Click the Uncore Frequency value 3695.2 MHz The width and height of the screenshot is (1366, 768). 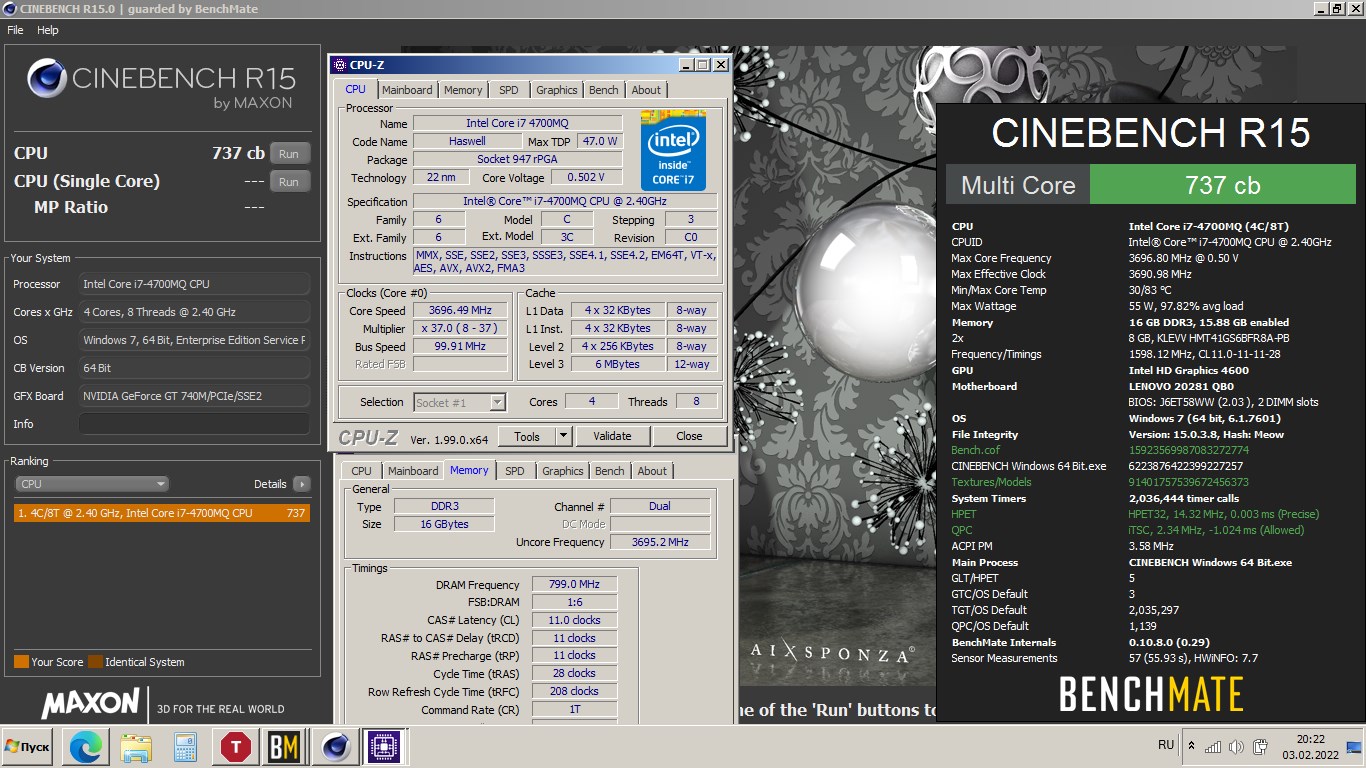click(x=660, y=542)
